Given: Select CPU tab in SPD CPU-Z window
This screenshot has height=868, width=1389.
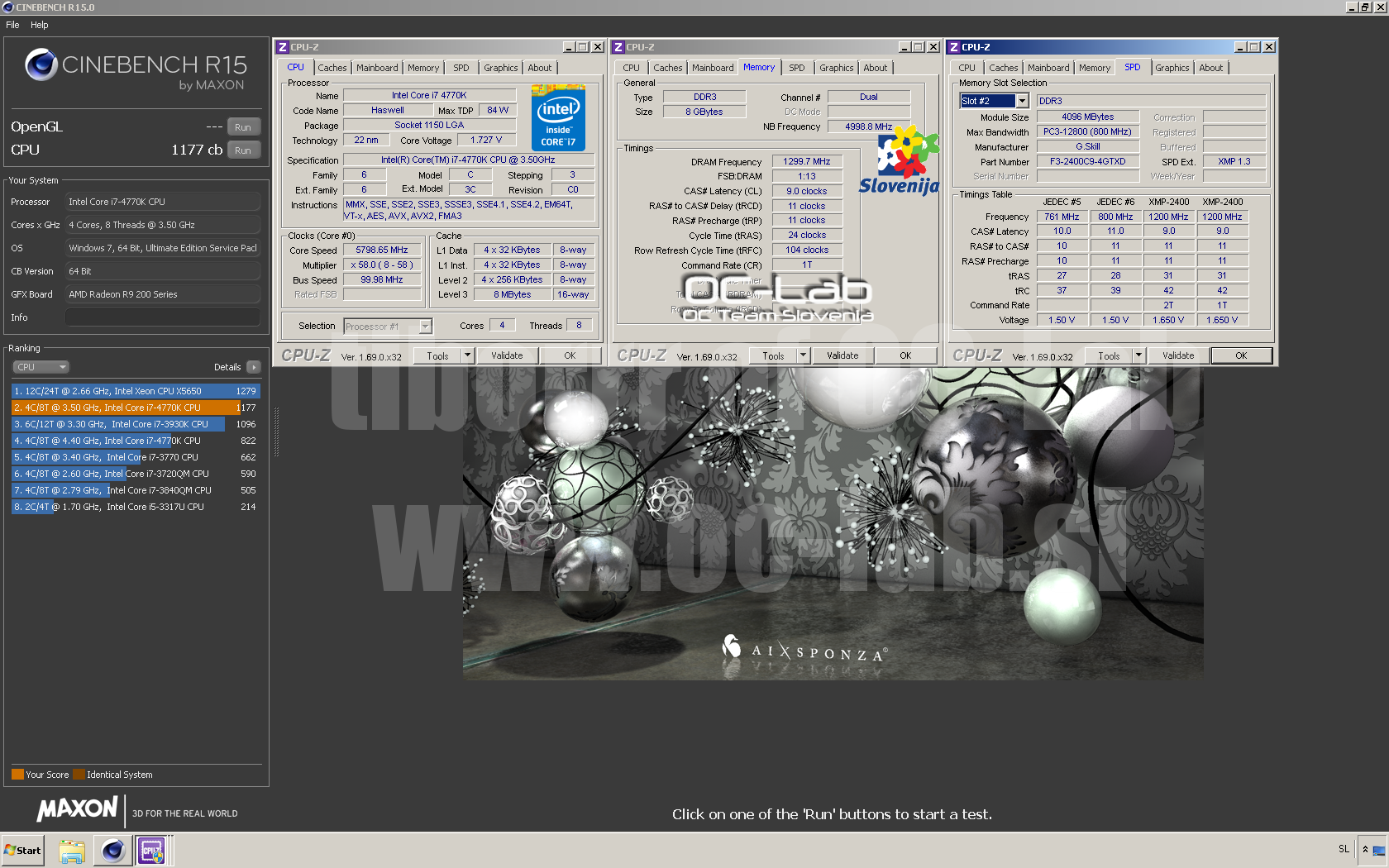Looking at the screenshot, I should coord(967,68).
